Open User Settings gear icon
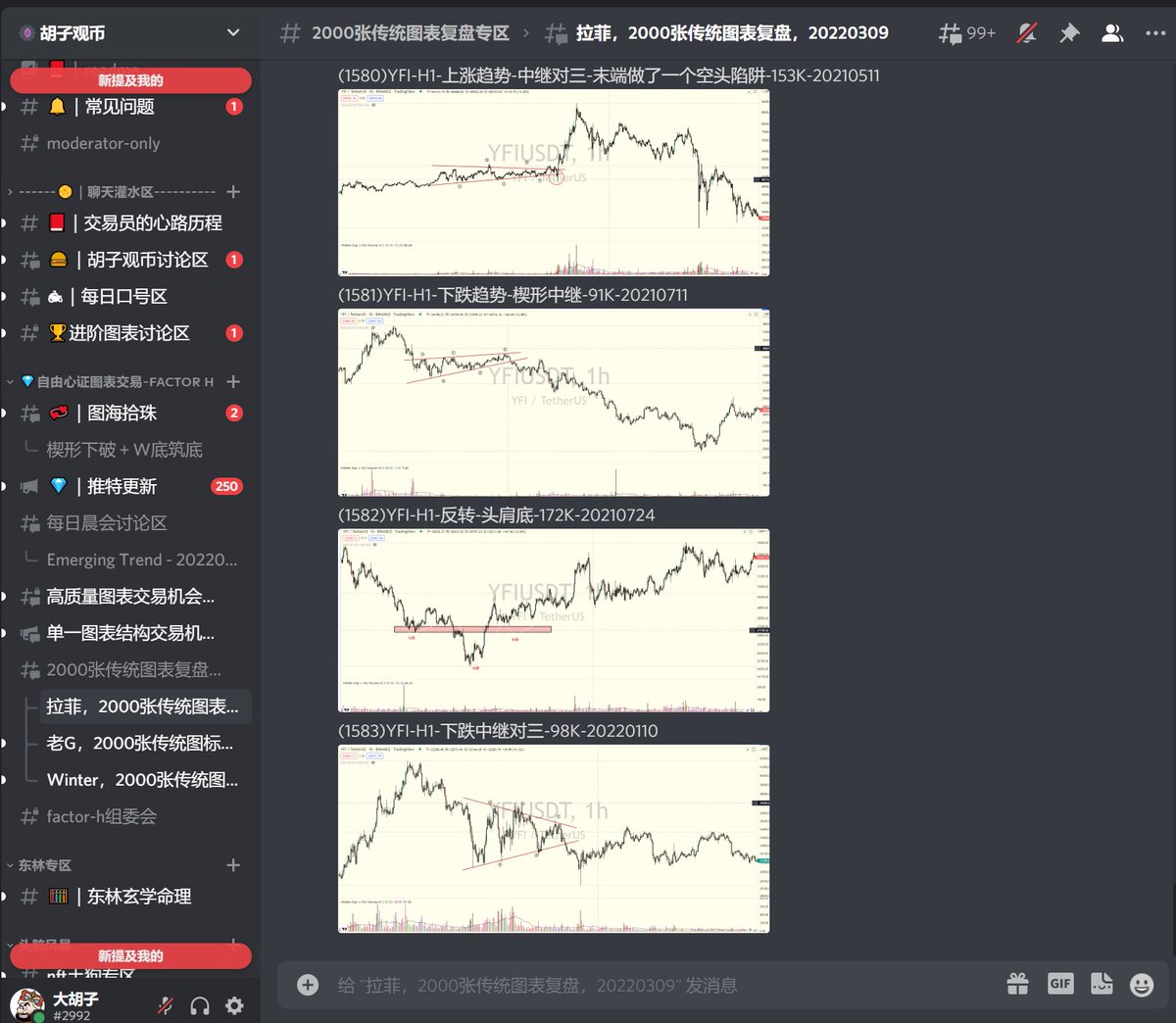Screen dimensions: 1176x1023 [x=234, y=1005]
